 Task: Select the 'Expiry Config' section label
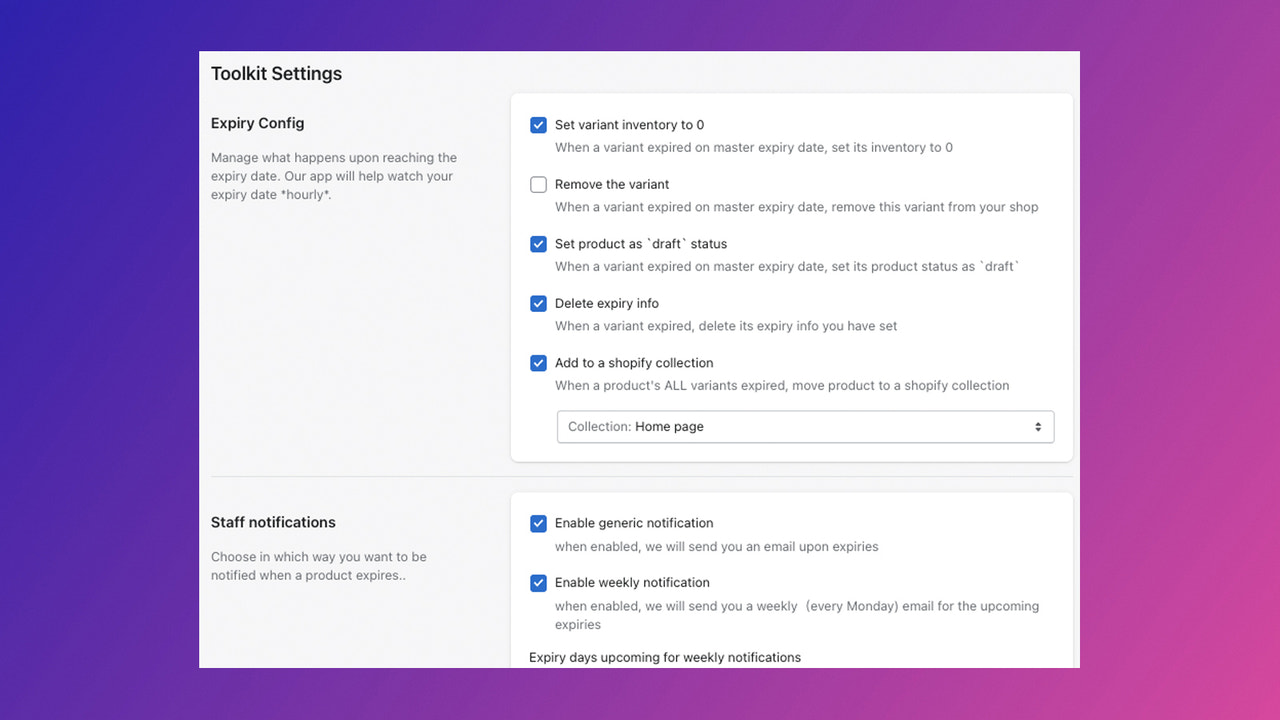coord(257,123)
